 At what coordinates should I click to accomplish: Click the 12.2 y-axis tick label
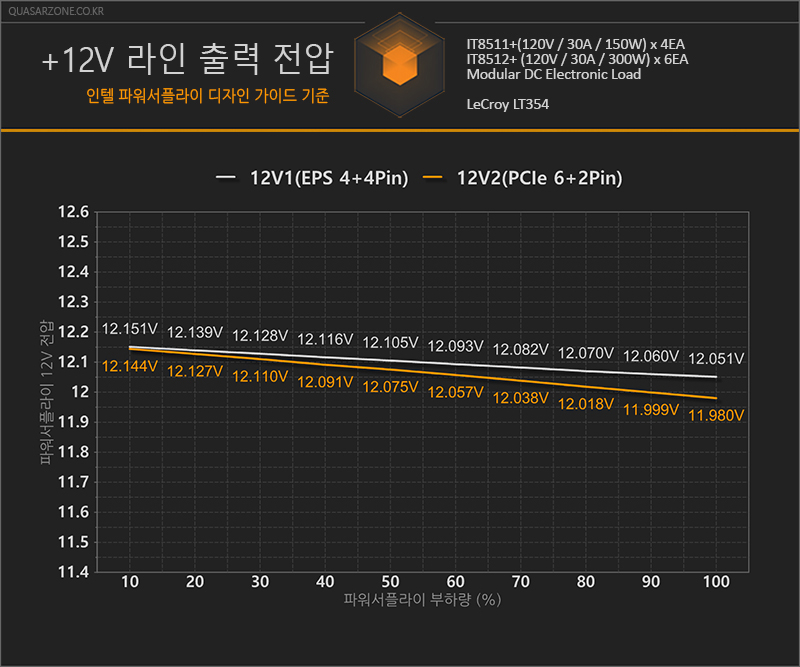pyautogui.click(x=73, y=332)
